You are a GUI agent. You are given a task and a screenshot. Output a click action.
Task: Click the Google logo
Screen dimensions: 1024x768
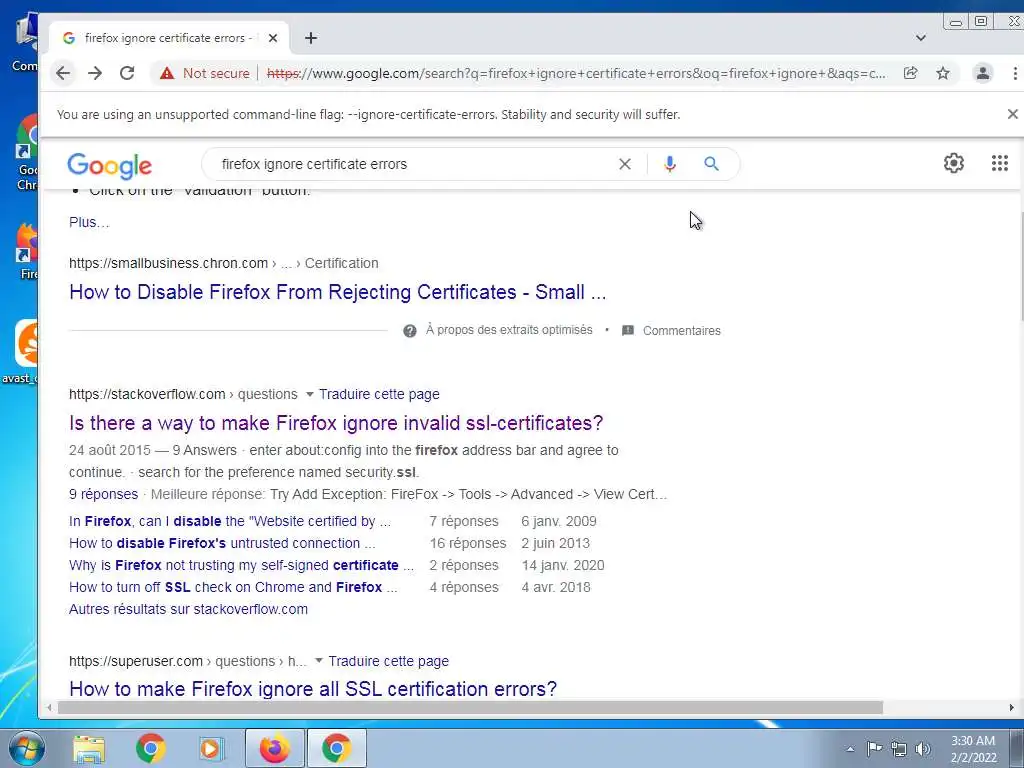tap(110, 165)
